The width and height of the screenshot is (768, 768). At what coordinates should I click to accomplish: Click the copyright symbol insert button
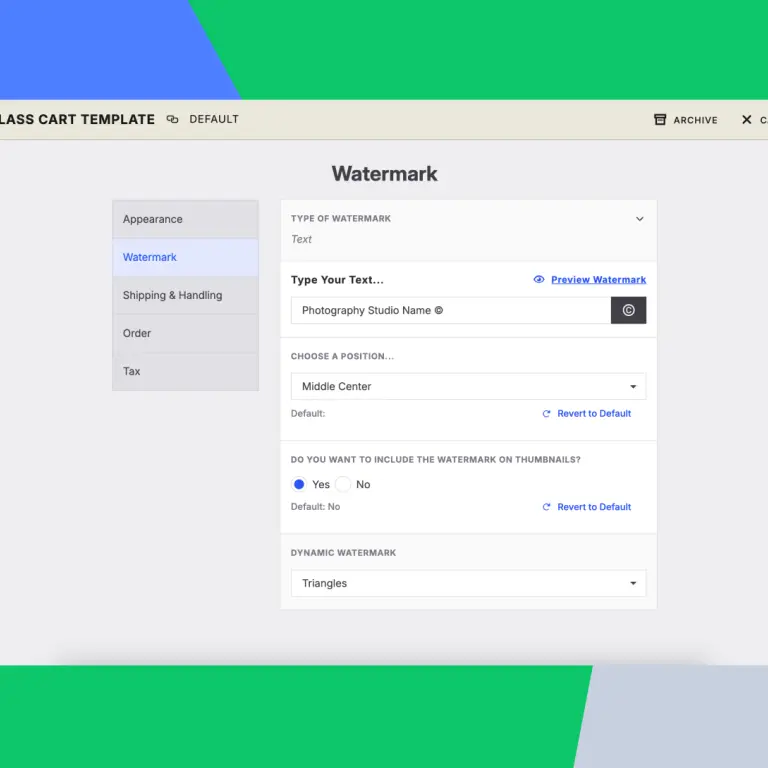tap(628, 311)
